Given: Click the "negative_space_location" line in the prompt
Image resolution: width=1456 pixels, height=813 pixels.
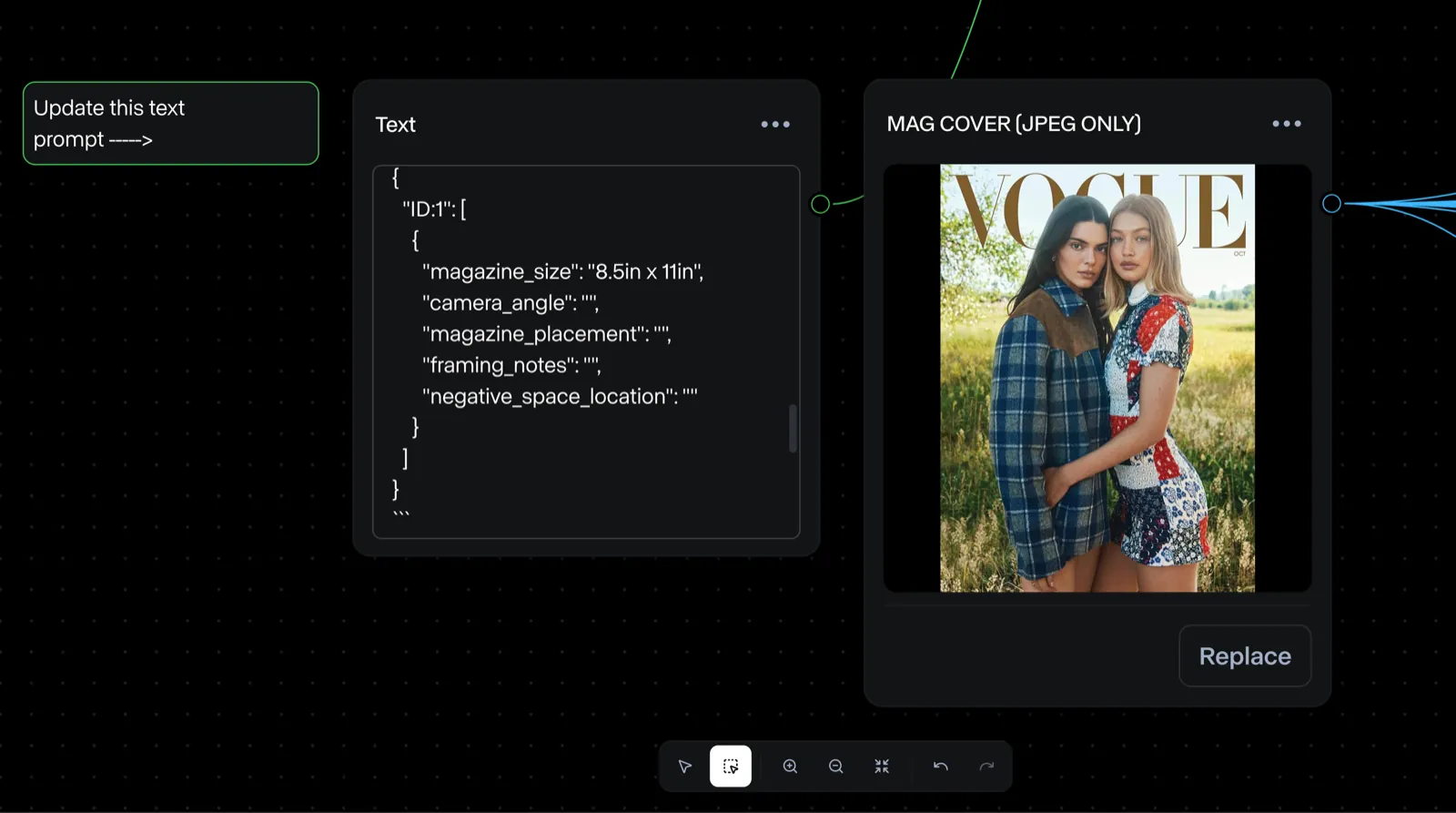Looking at the screenshot, I should pyautogui.click(x=560, y=396).
